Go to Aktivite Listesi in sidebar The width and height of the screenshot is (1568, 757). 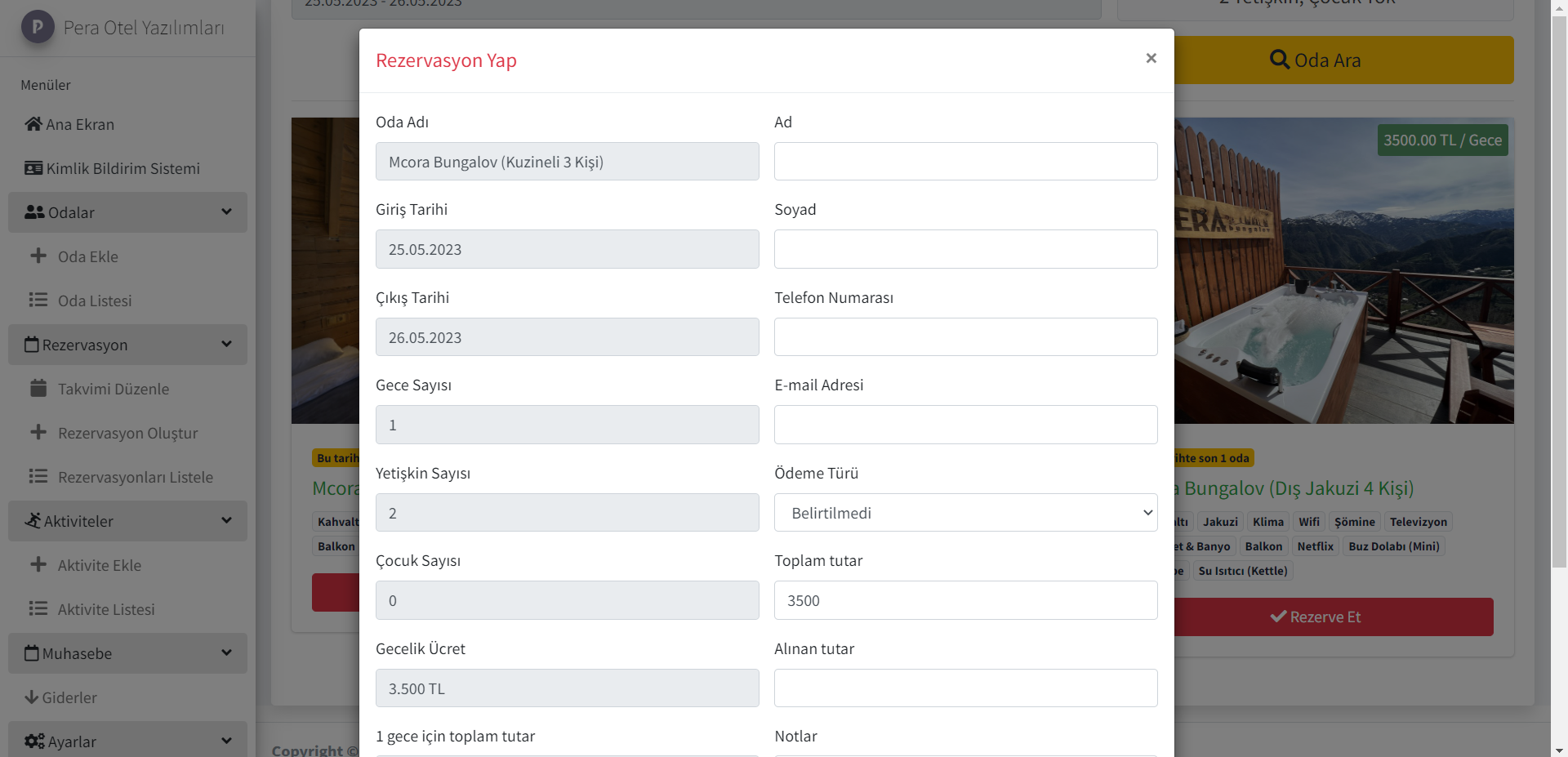click(x=106, y=609)
